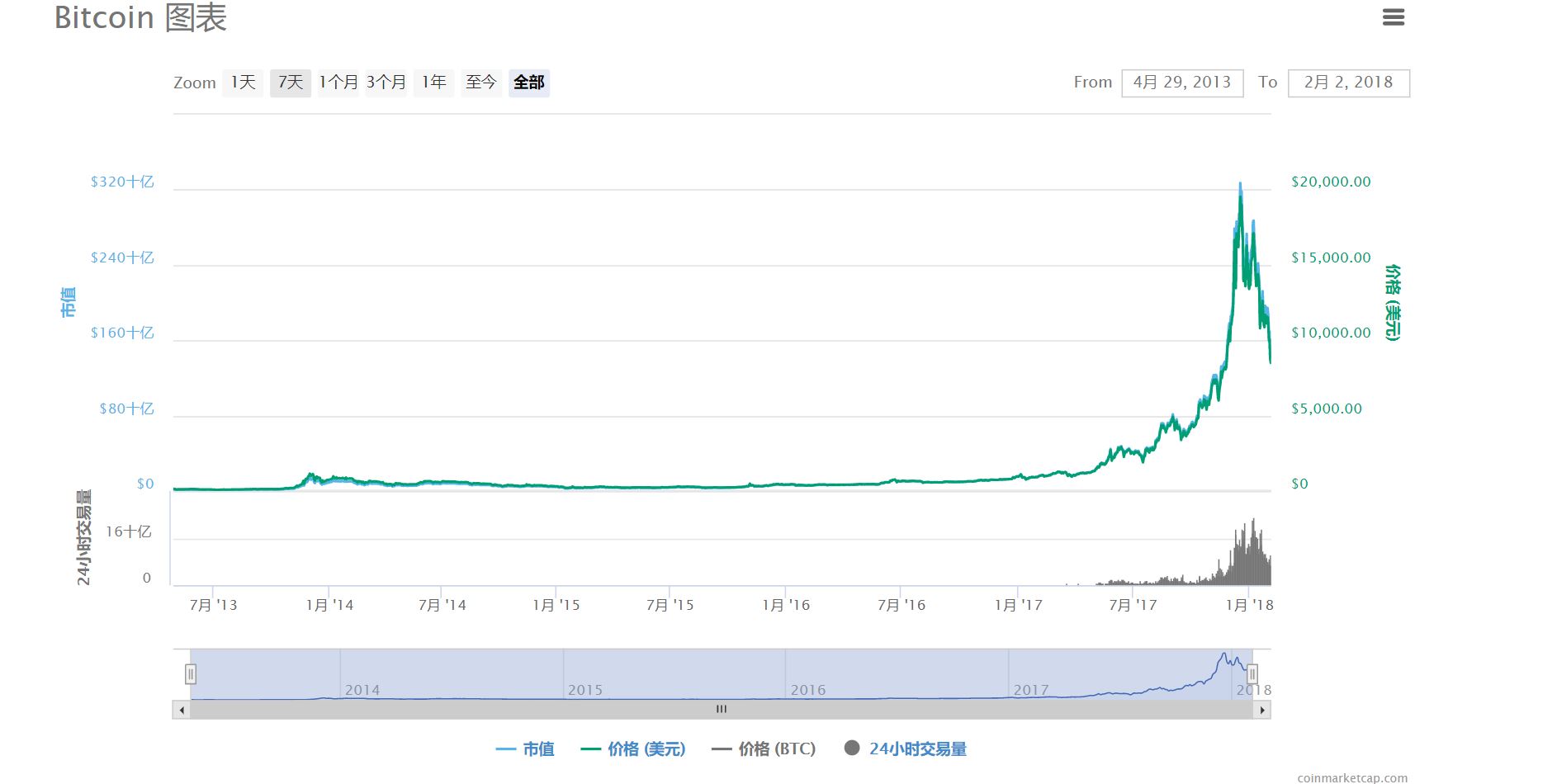The image size is (1557, 784).
Task: Set zoom to 3个月
Action: point(386,83)
